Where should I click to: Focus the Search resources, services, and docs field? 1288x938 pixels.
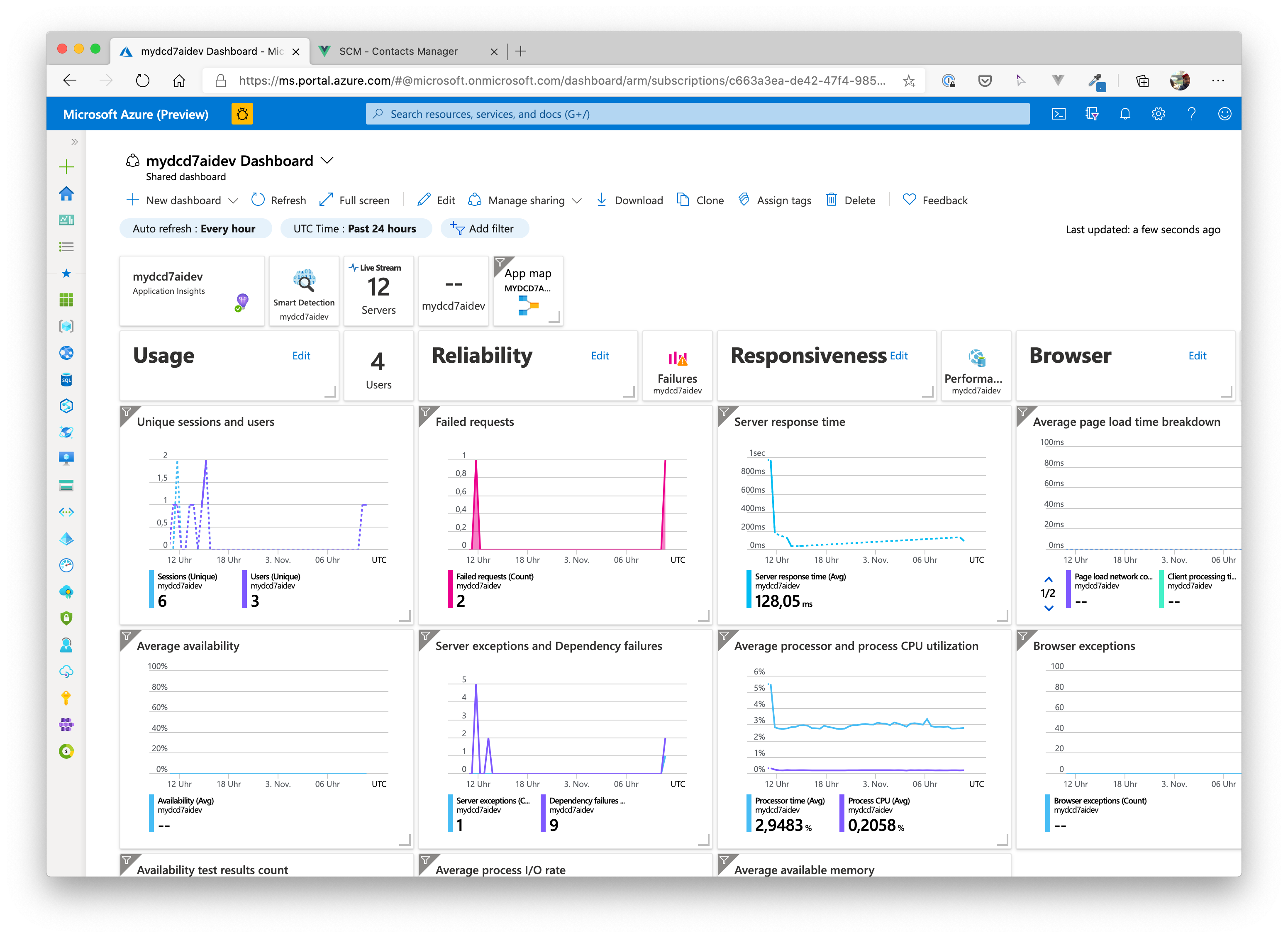[x=698, y=114]
